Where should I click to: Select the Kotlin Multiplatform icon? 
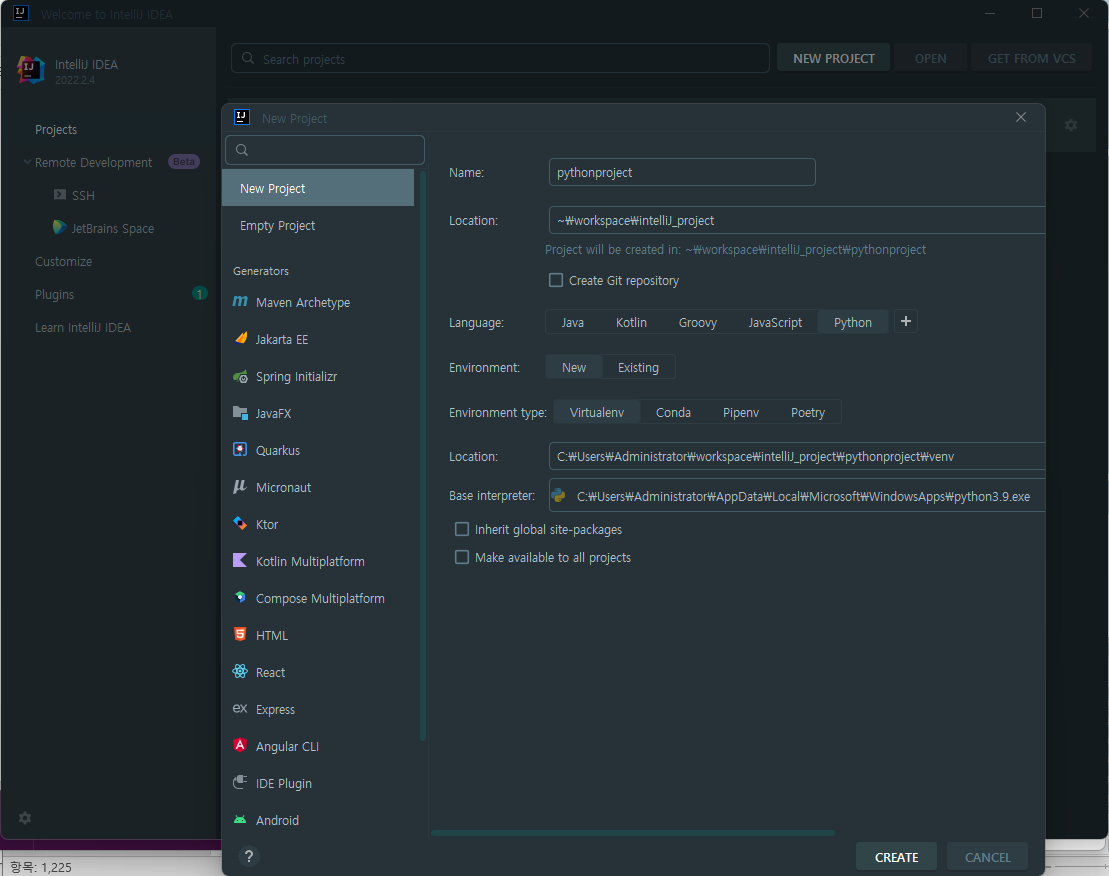[240, 560]
